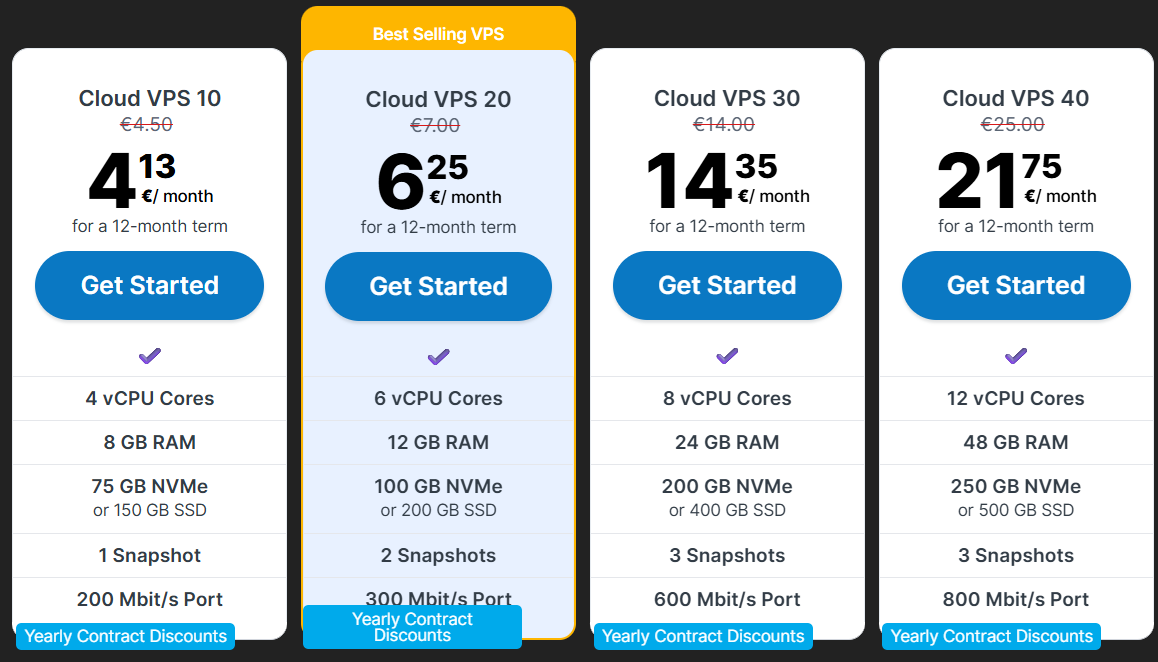Open Yearly Contract Discounts on VPS 20

point(412,627)
